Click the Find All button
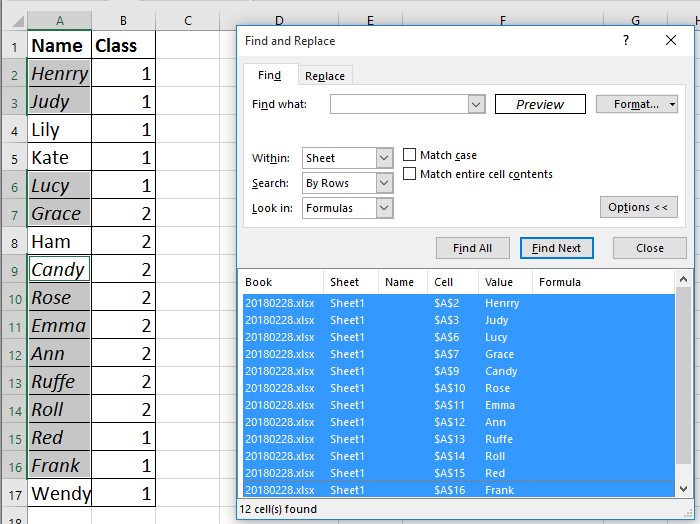The height and width of the screenshot is (524, 700). click(472, 248)
